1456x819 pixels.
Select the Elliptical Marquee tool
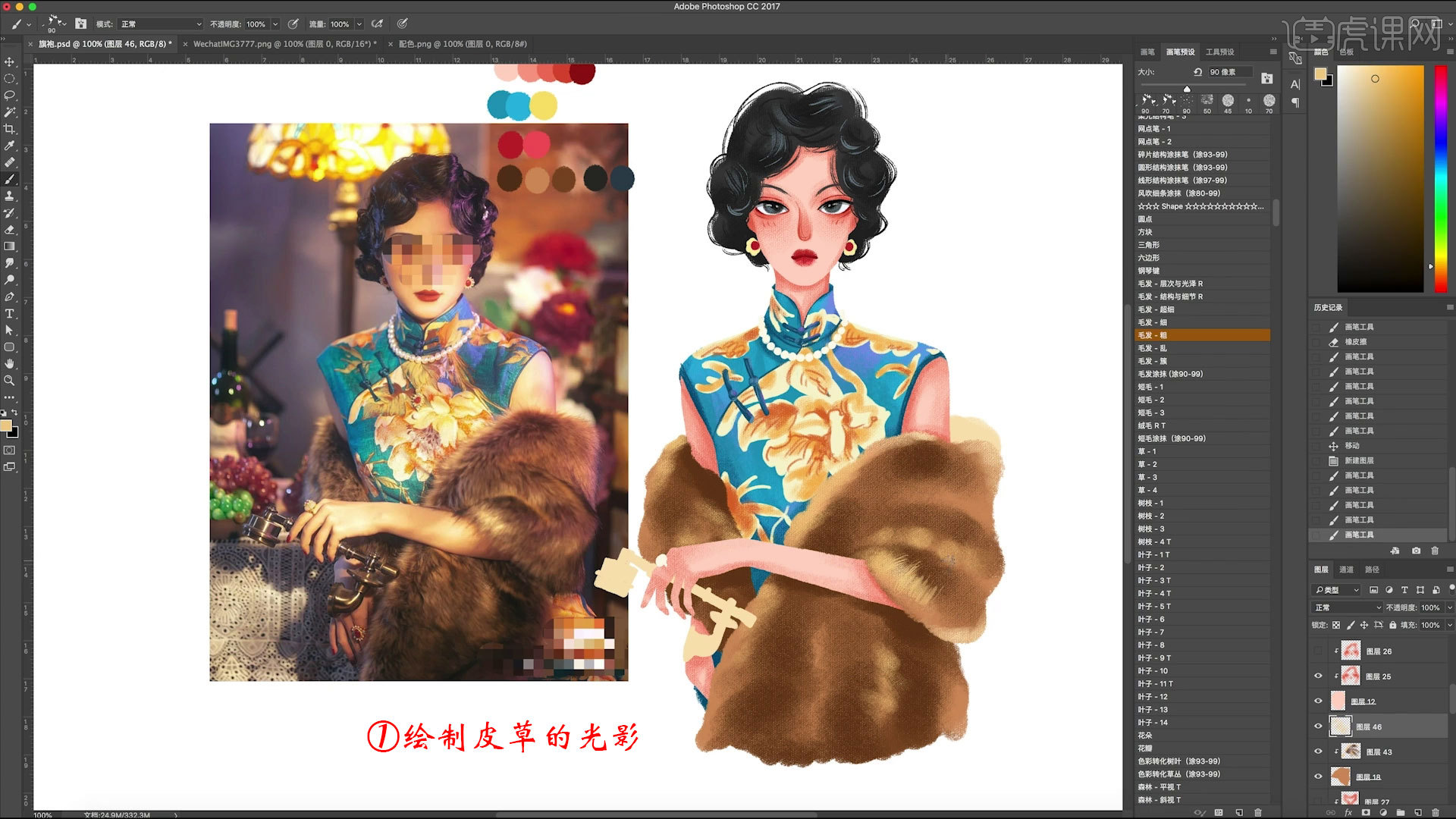pyautogui.click(x=9, y=79)
